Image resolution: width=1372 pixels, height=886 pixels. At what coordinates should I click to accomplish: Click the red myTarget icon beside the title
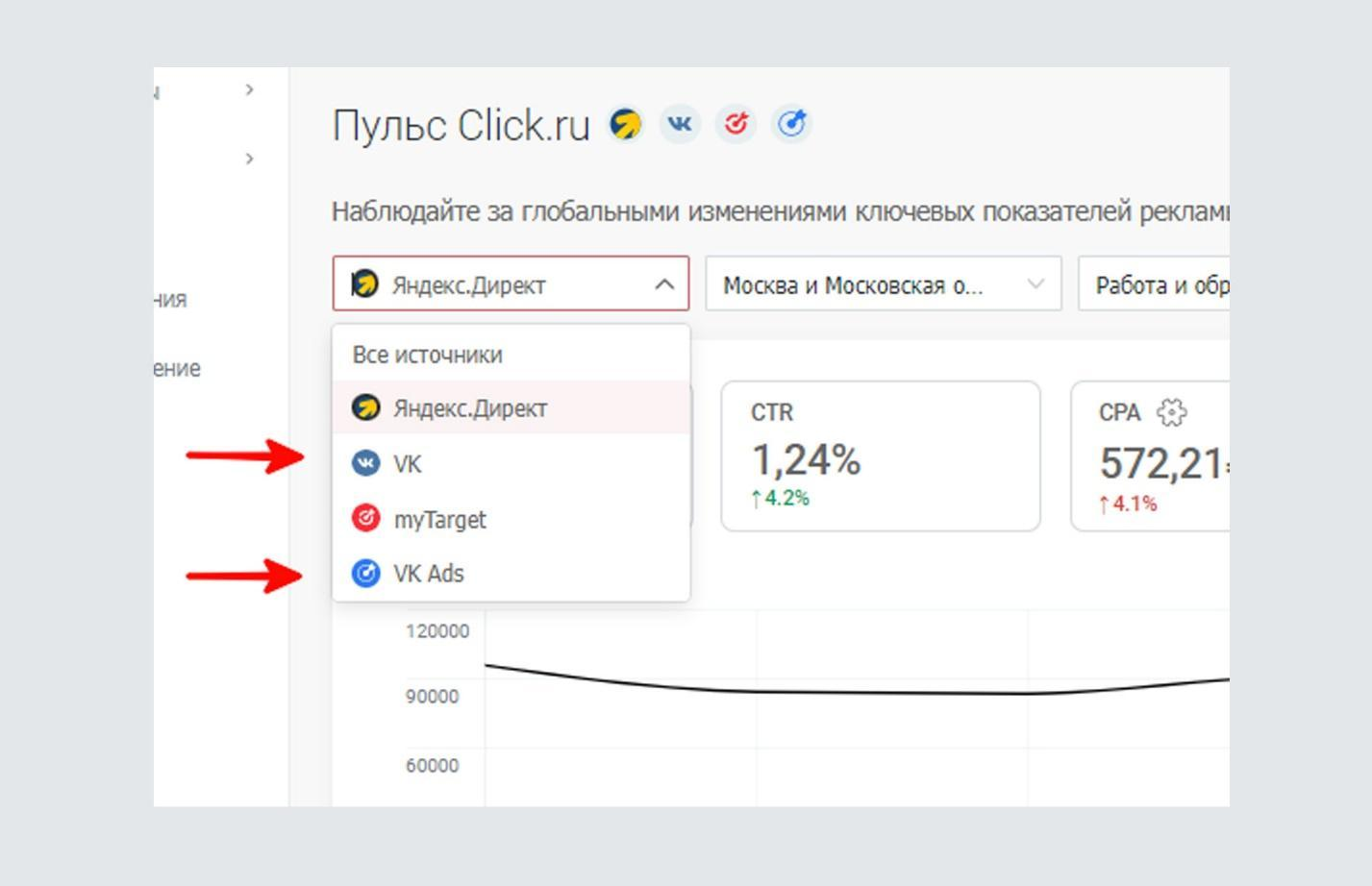[x=736, y=124]
